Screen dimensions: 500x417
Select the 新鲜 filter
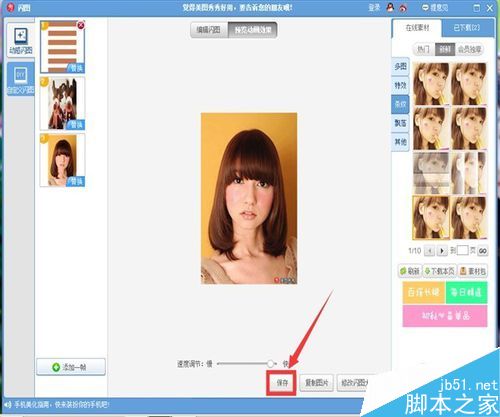(445, 50)
